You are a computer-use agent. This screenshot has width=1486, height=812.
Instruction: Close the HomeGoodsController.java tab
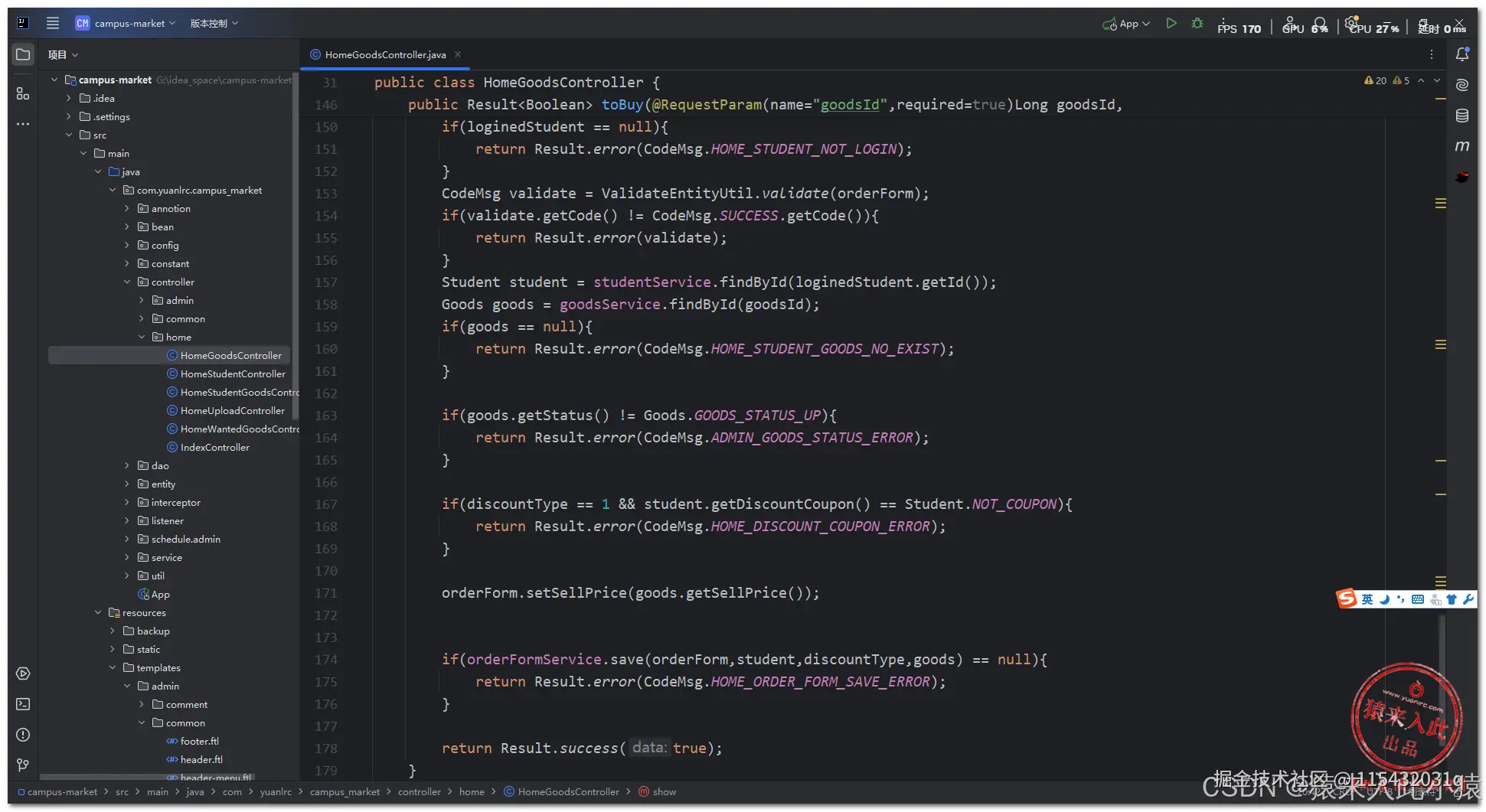(x=458, y=54)
